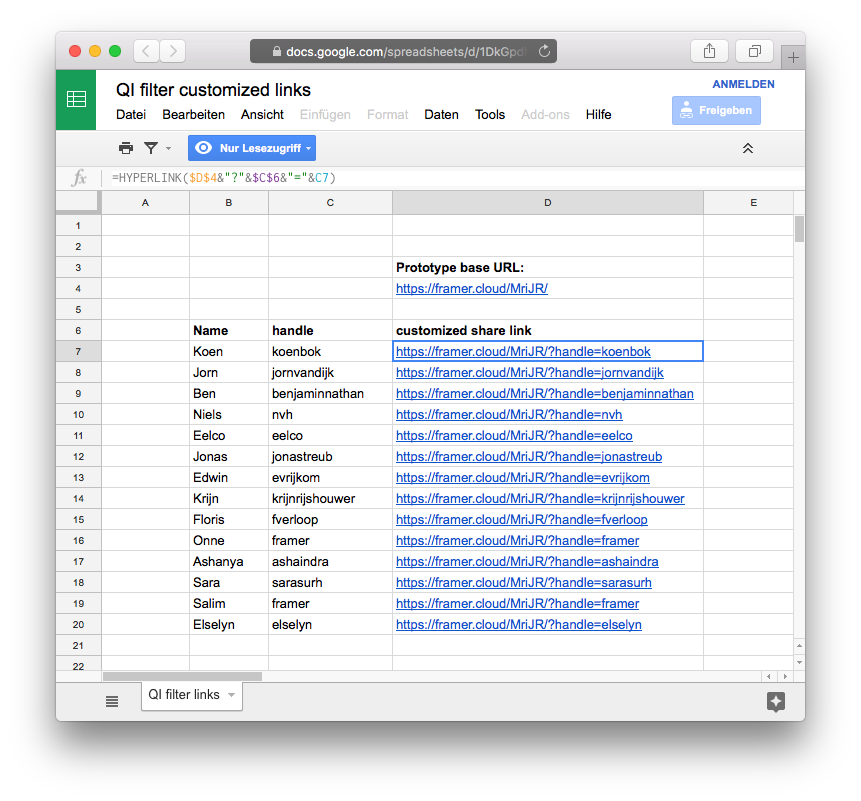Show all tabs in Safari

pos(755,51)
